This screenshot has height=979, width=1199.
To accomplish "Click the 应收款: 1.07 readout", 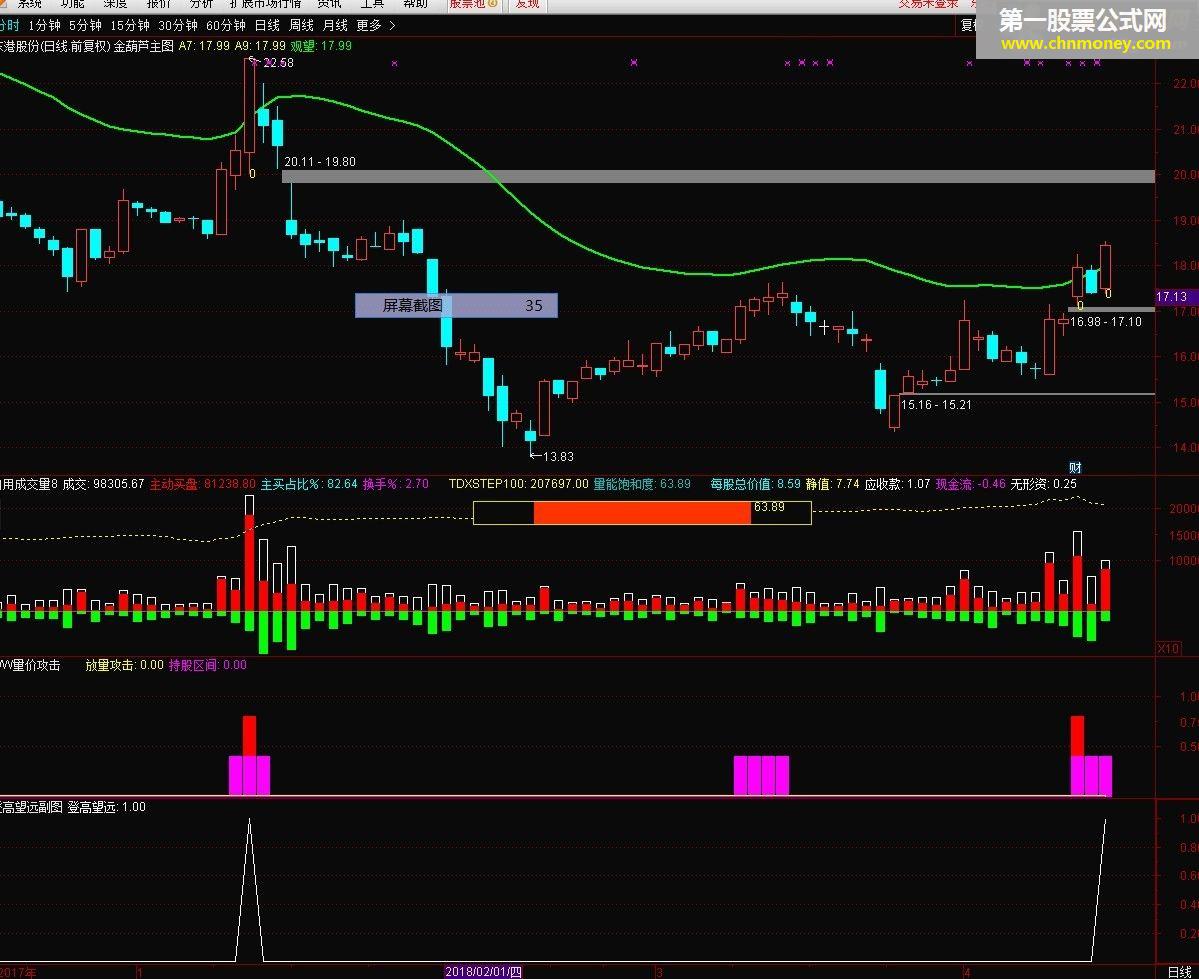I will click(898, 484).
